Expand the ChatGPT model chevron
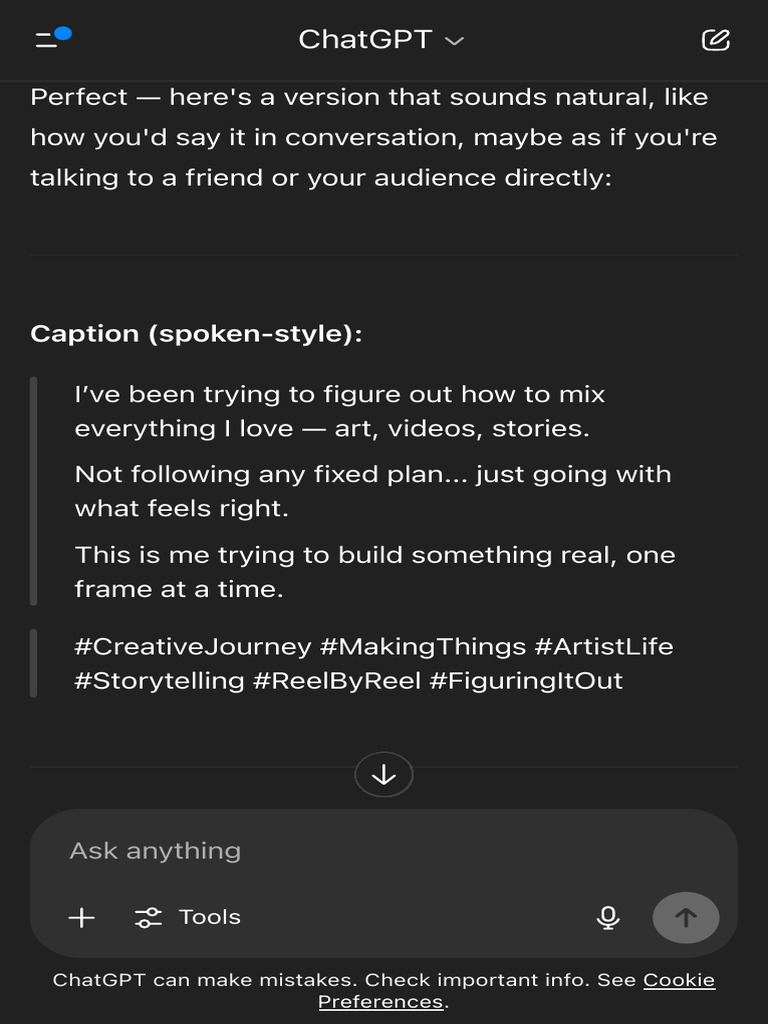 (x=455, y=41)
